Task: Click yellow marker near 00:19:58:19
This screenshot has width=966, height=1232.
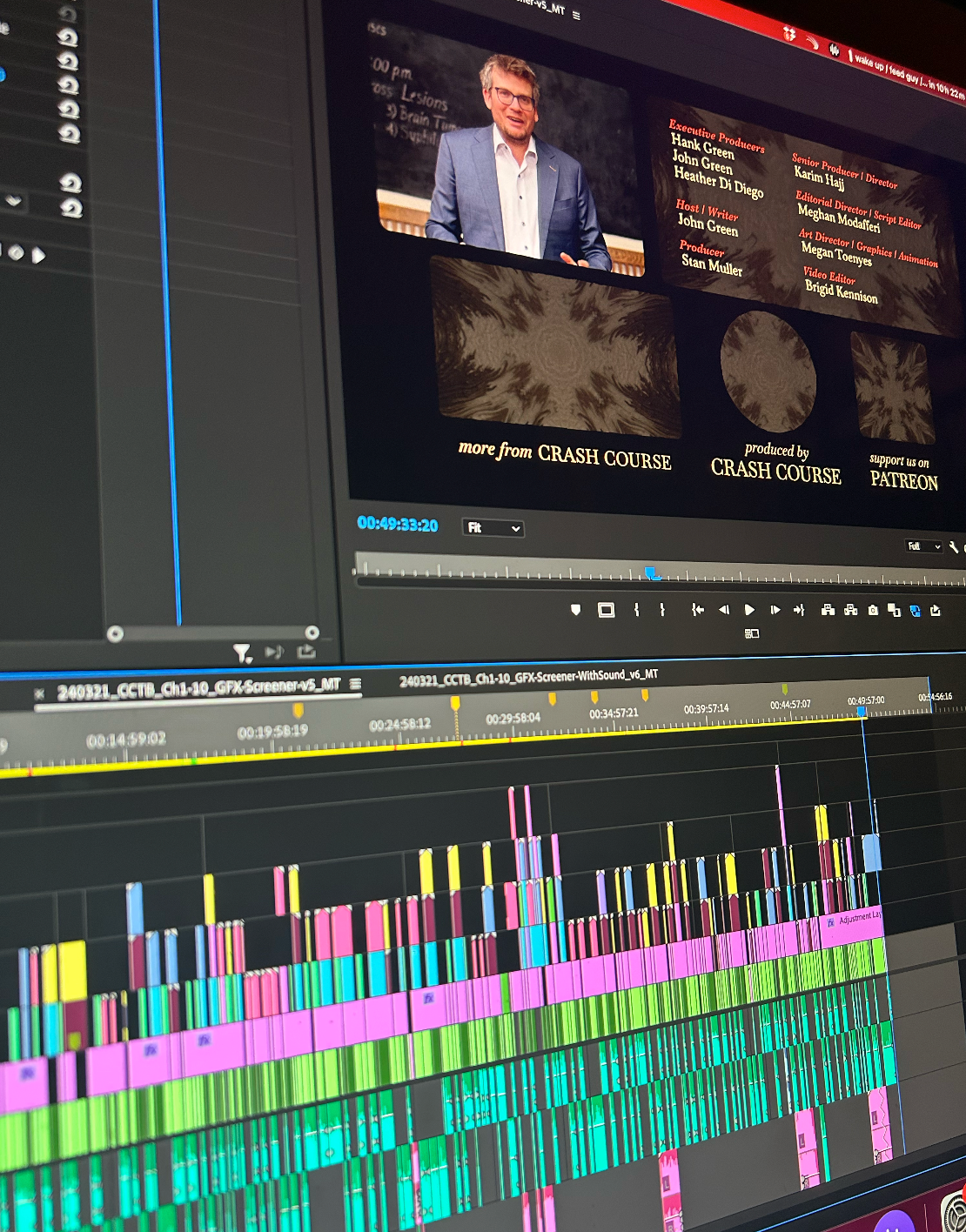Action: point(298,710)
